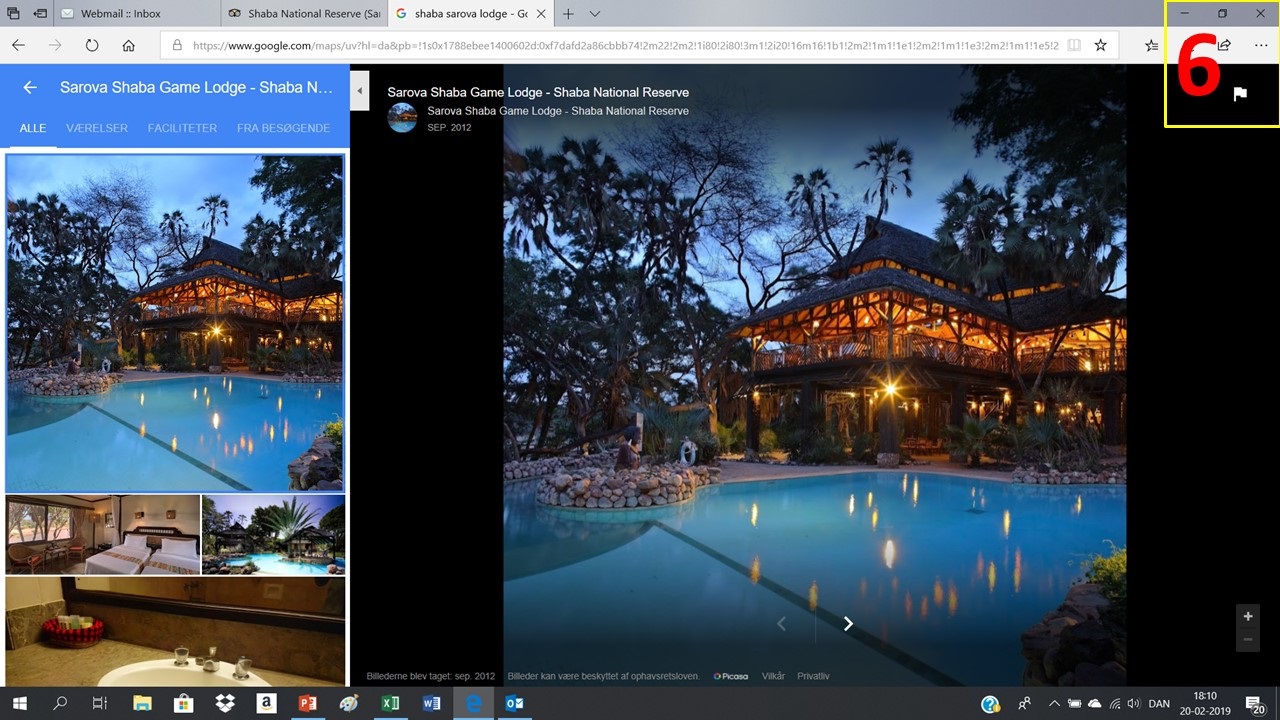Collapse the side photo panel arrow
1280x720 pixels.
pos(359,91)
